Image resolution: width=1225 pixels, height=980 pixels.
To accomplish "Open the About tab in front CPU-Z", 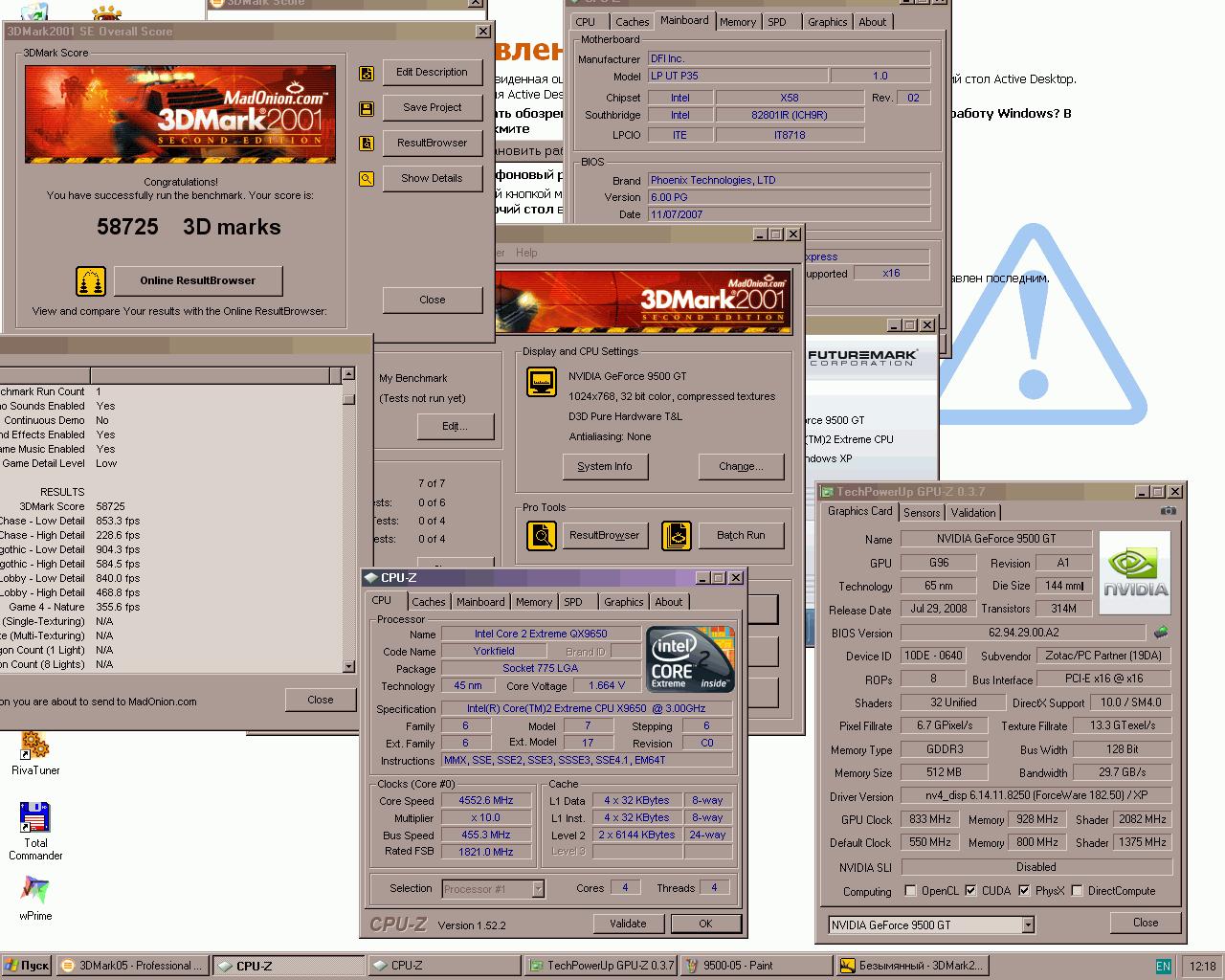I will [669, 602].
